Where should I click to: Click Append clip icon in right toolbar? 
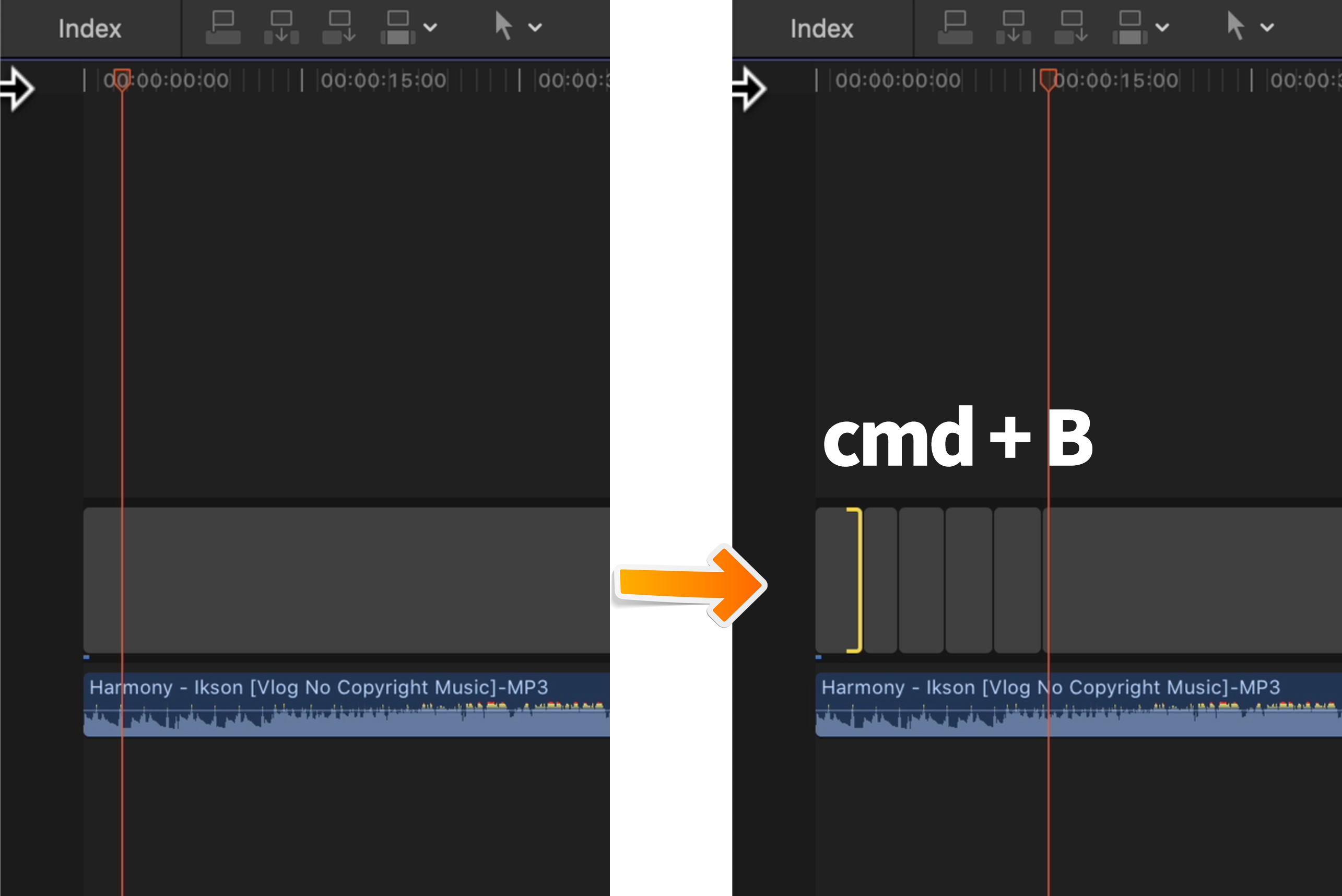coord(1071,28)
